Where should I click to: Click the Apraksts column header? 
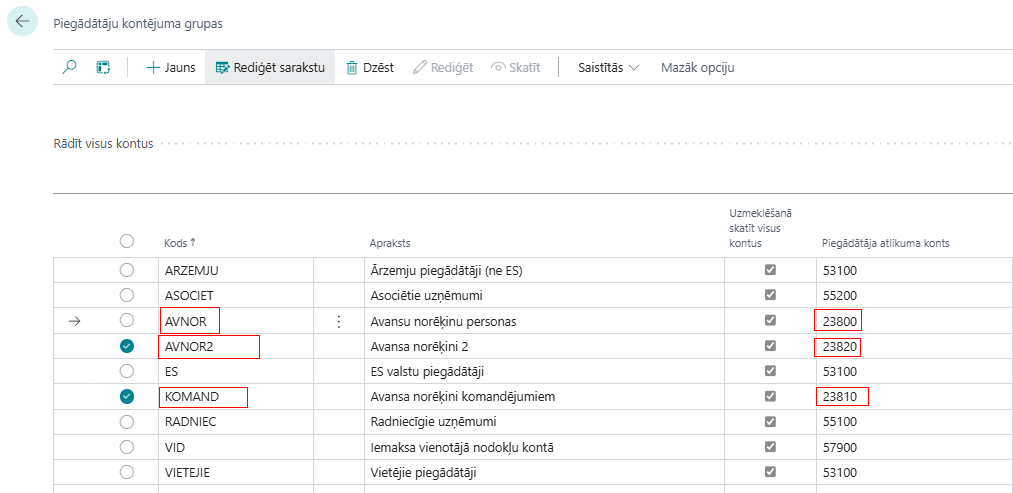click(390, 243)
